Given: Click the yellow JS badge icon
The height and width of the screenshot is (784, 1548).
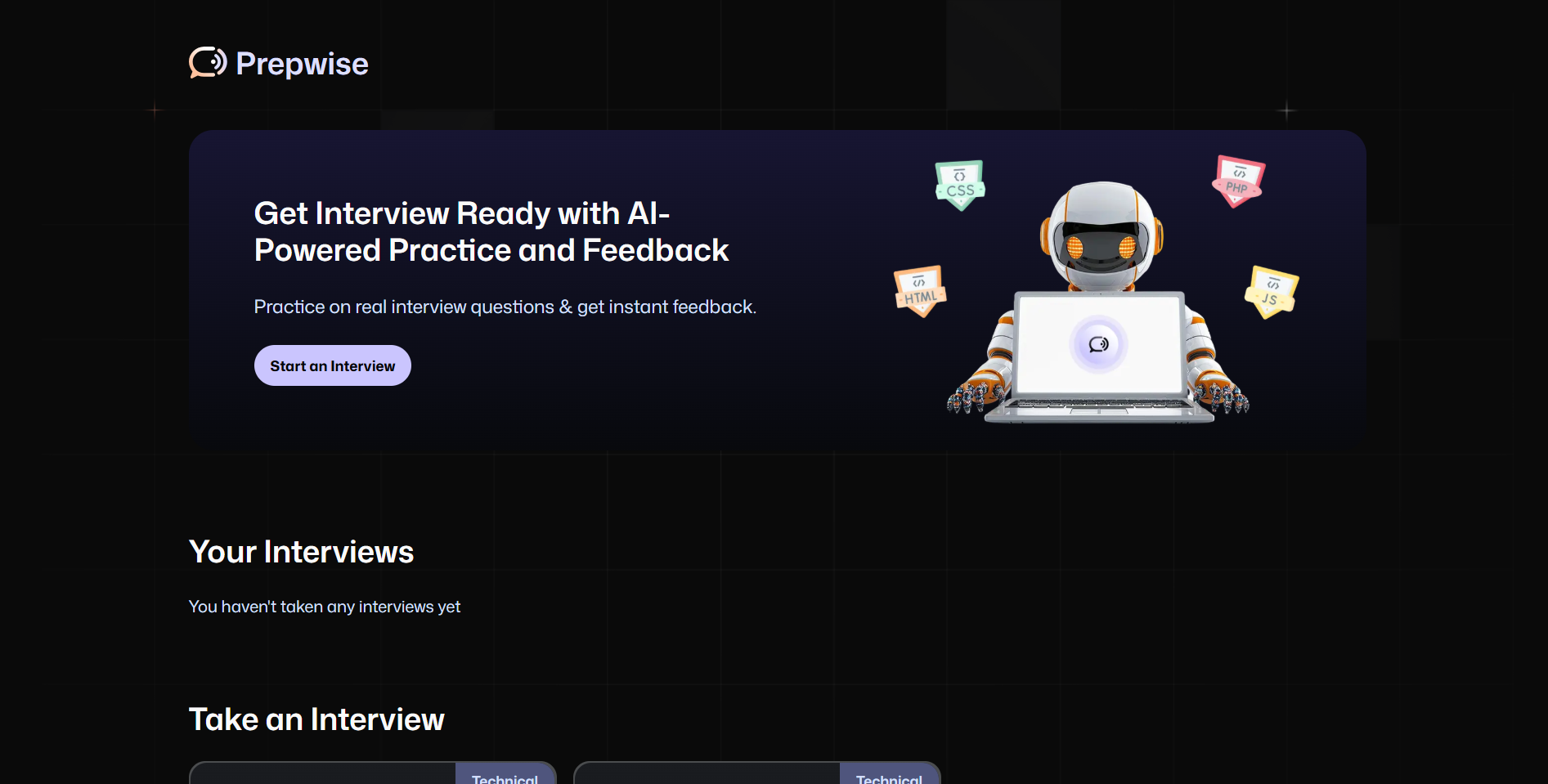Looking at the screenshot, I should (x=1271, y=292).
